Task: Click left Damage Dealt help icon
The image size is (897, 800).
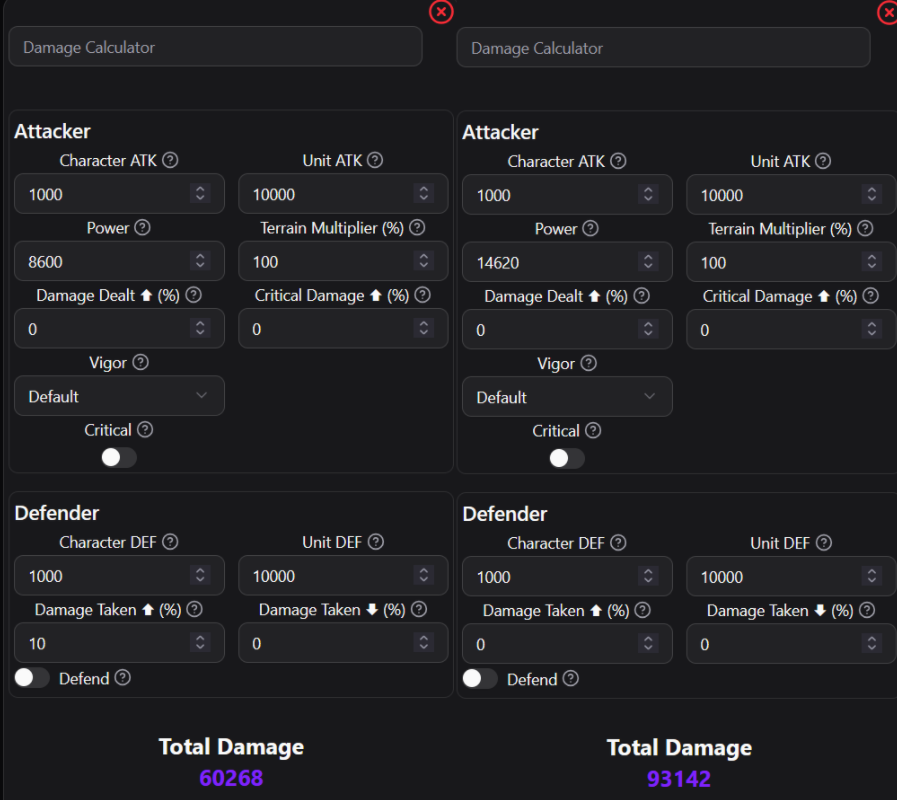Action: 193,295
